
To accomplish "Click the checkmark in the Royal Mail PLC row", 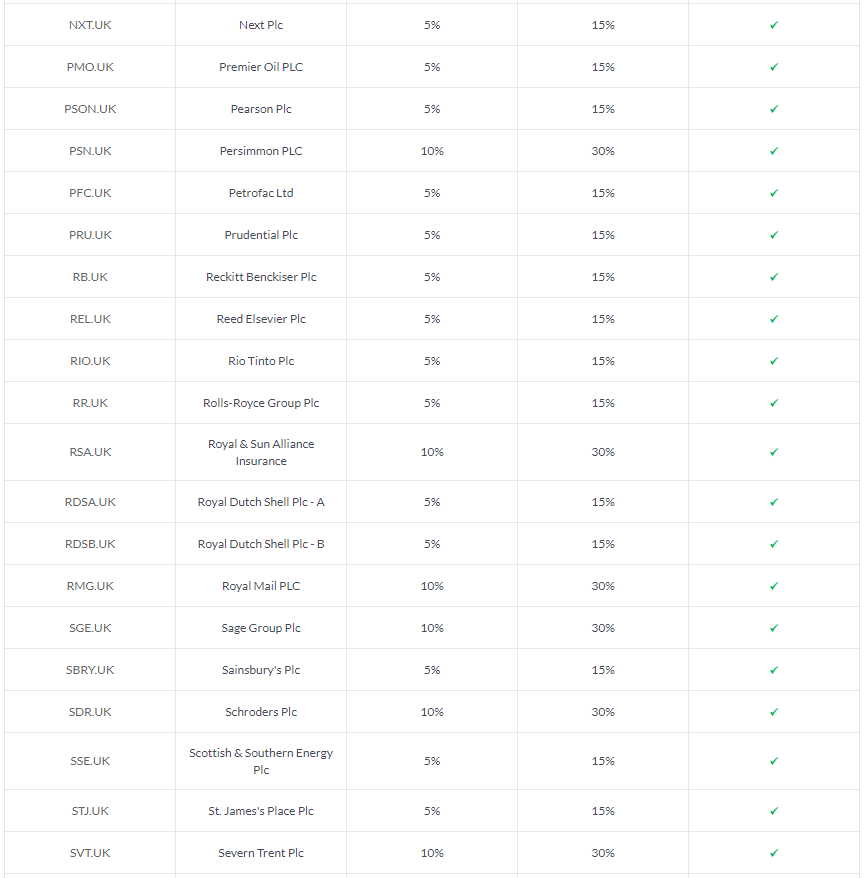I will [x=774, y=586].
